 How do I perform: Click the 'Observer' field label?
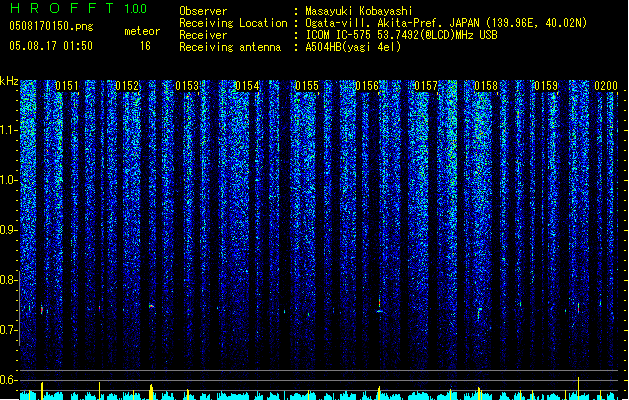pos(203,11)
